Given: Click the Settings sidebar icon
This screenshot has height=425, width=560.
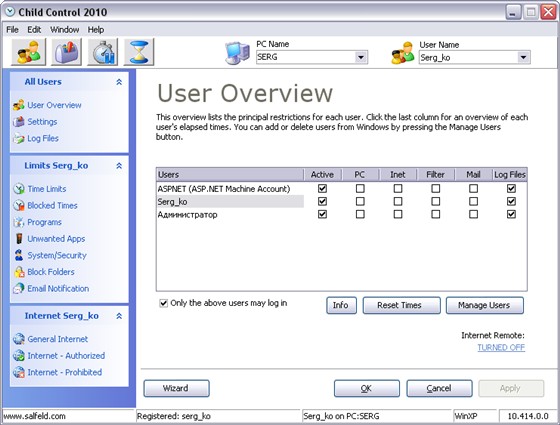Looking at the screenshot, I should click(x=19, y=122).
